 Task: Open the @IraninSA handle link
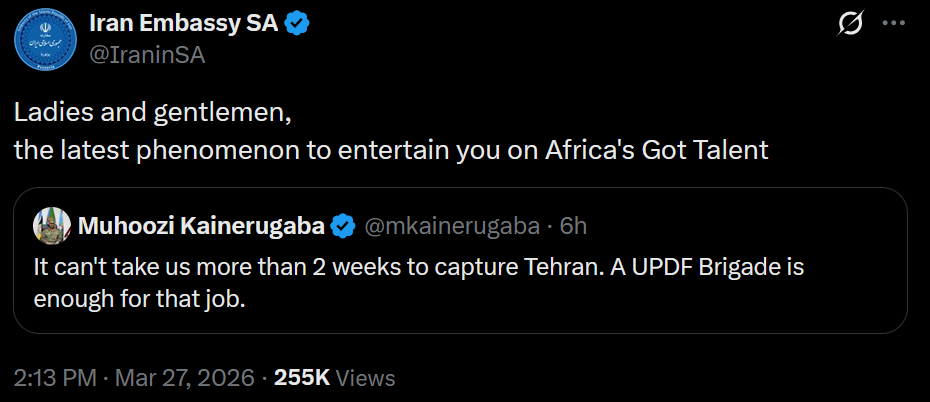(148, 56)
